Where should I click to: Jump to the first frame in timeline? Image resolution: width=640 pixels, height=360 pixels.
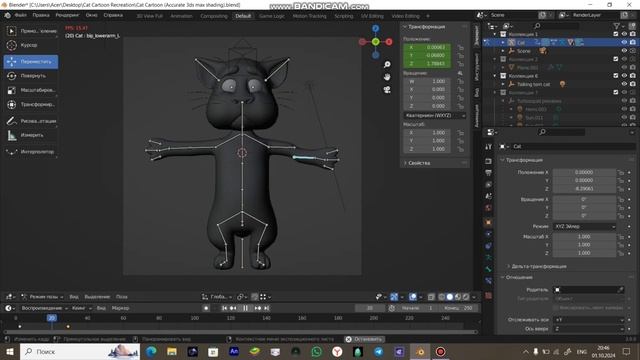tap(224, 308)
